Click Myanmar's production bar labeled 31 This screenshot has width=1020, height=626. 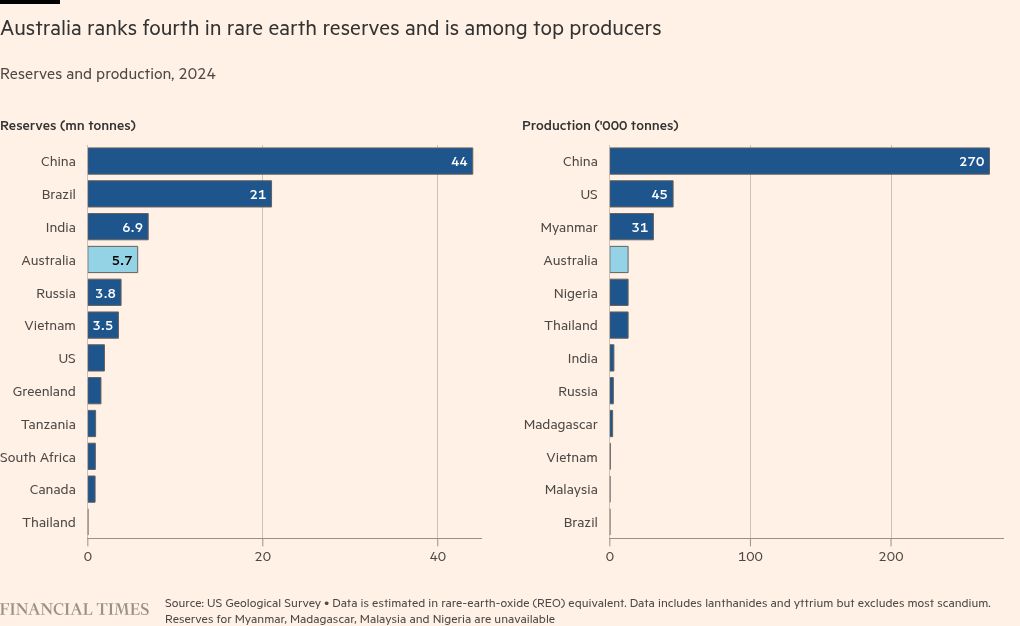click(x=631, y=227)
